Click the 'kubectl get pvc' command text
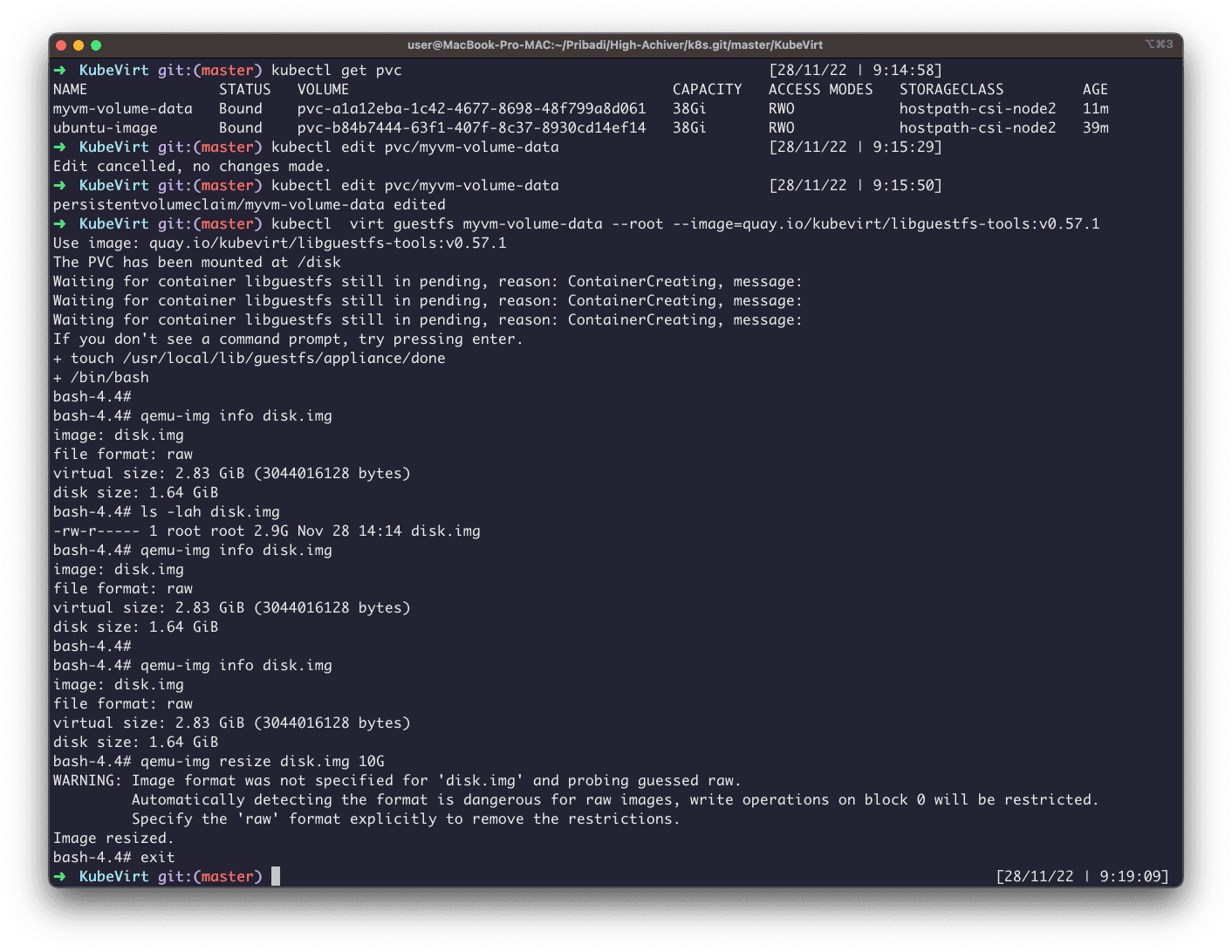Screen dimensions: 1232x952 [336, 71]
